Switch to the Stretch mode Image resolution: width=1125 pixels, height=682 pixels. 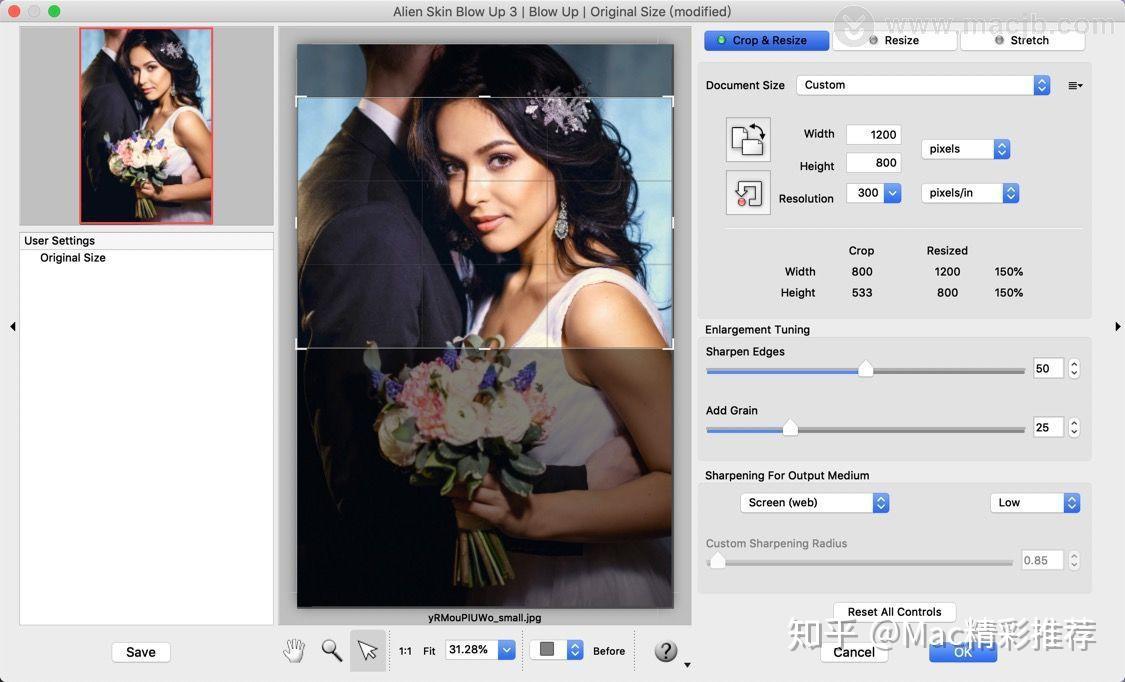tap(1022, 40)
